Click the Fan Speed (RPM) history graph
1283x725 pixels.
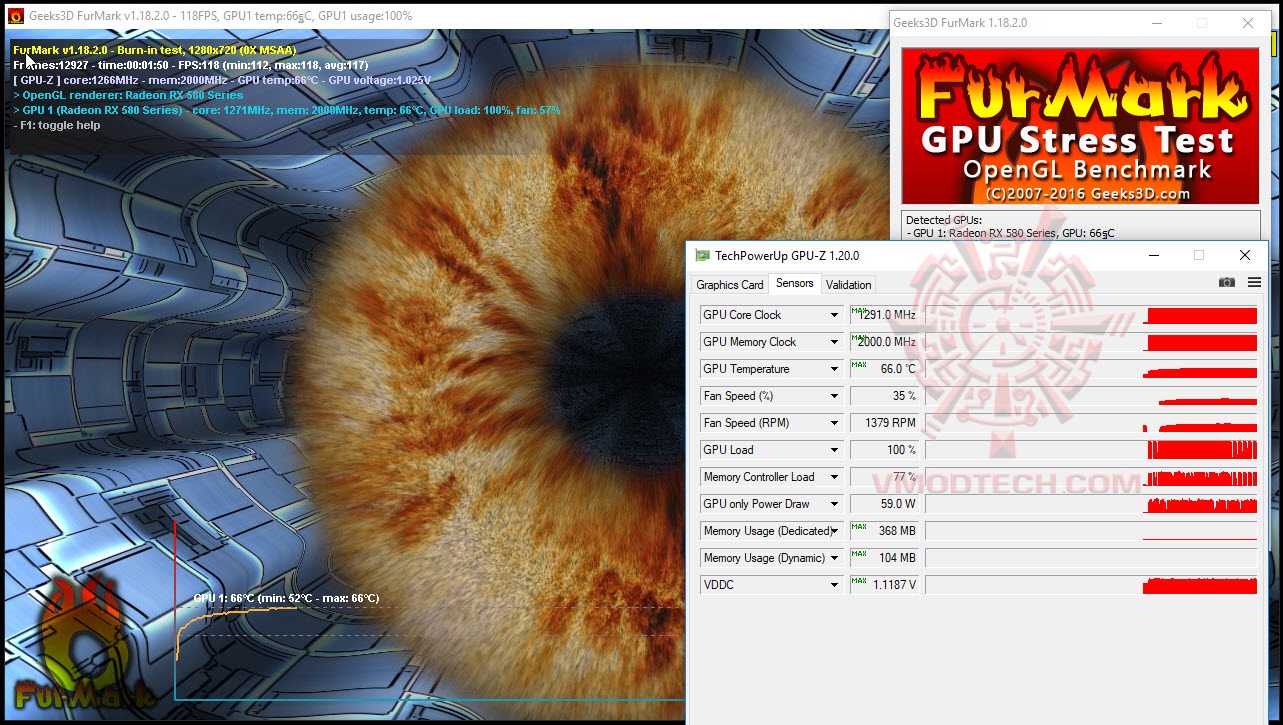[x=1091, y=423]
